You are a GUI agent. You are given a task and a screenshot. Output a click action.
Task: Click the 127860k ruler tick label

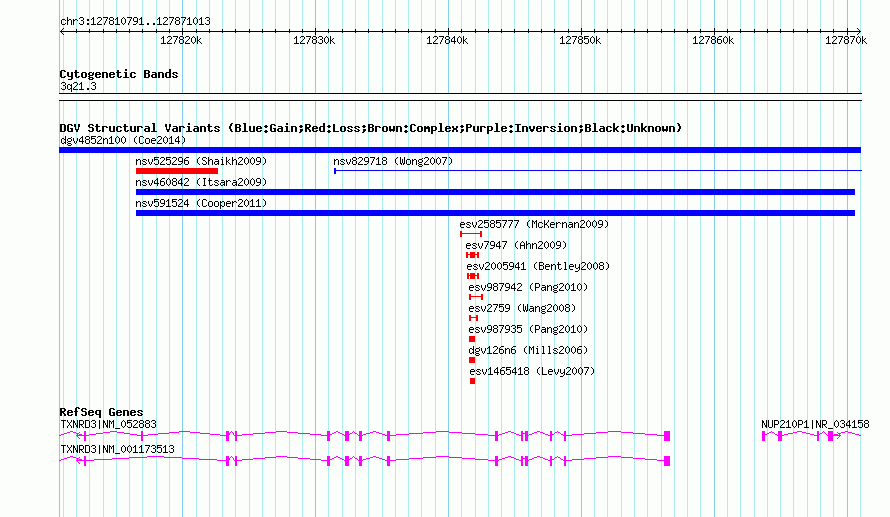713,40
